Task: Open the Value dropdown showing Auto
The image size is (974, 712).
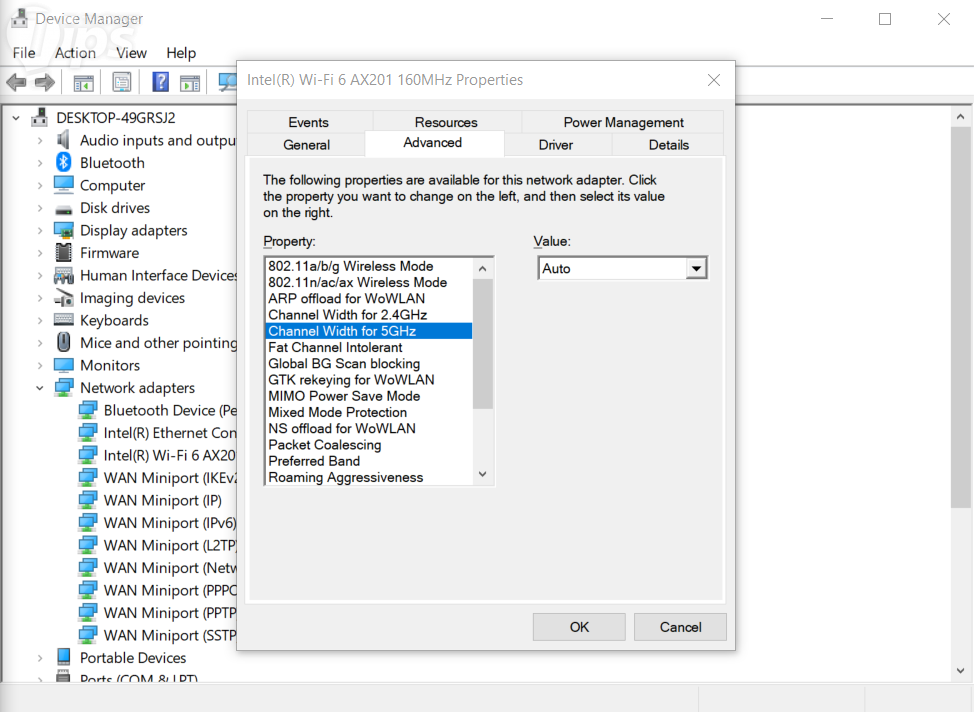Action: (696, 268)
